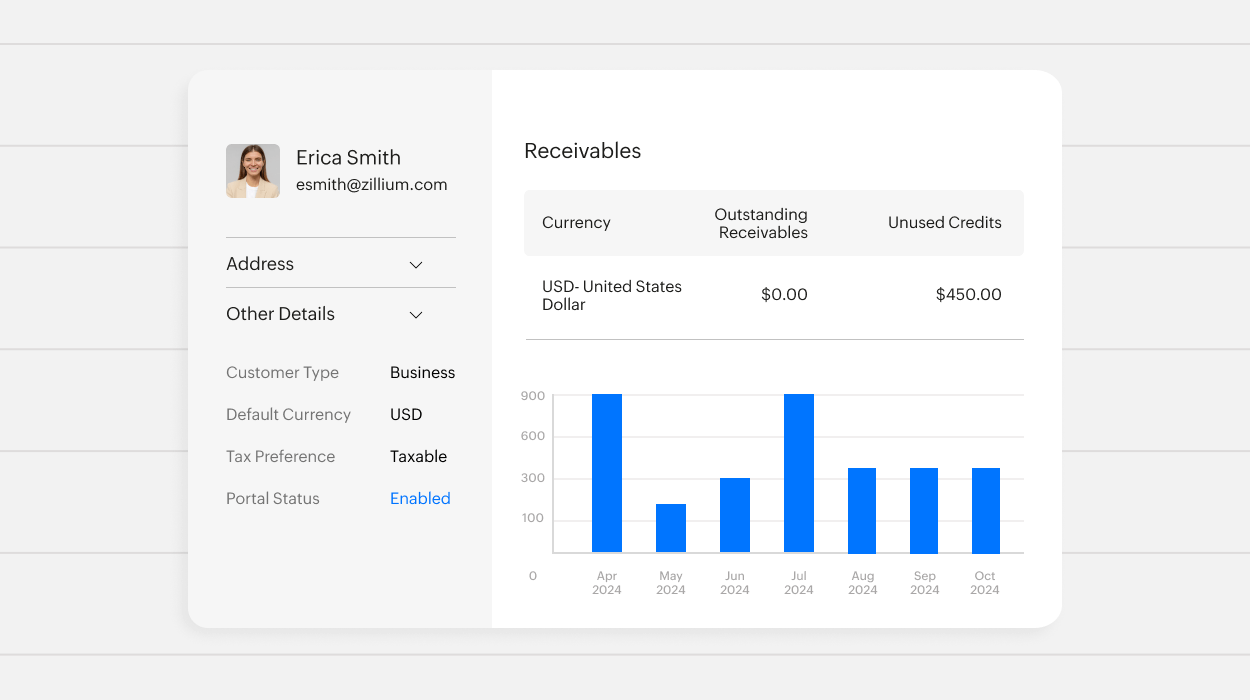Expand the Address section chevron

coord(416,265)
